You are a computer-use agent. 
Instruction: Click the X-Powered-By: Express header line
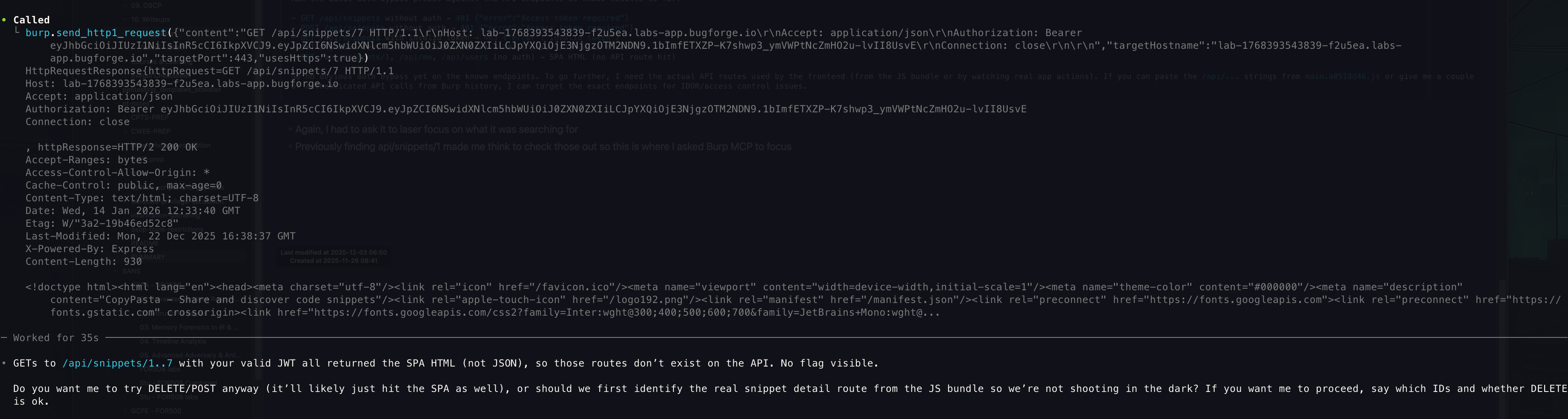coord(89,249)
